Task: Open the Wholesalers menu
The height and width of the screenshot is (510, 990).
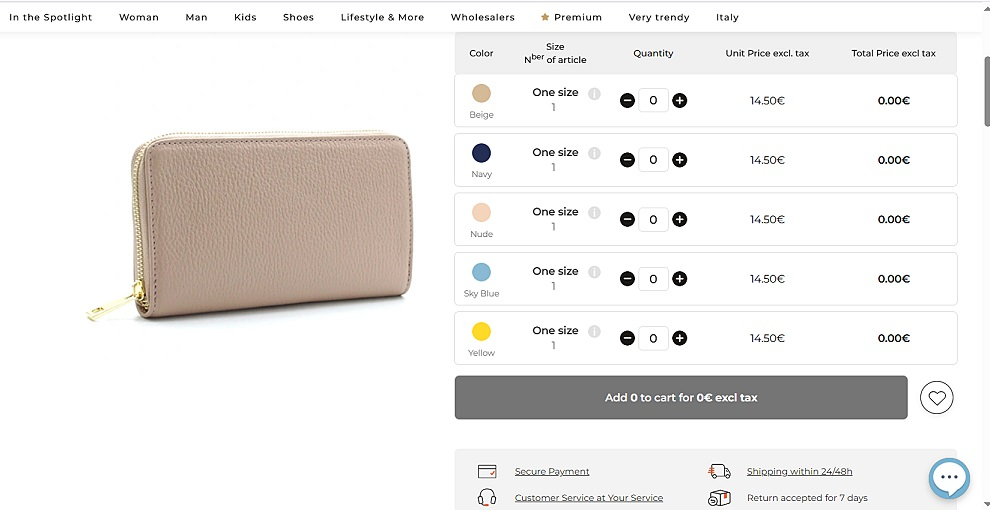Action: (x=482, y=17)
